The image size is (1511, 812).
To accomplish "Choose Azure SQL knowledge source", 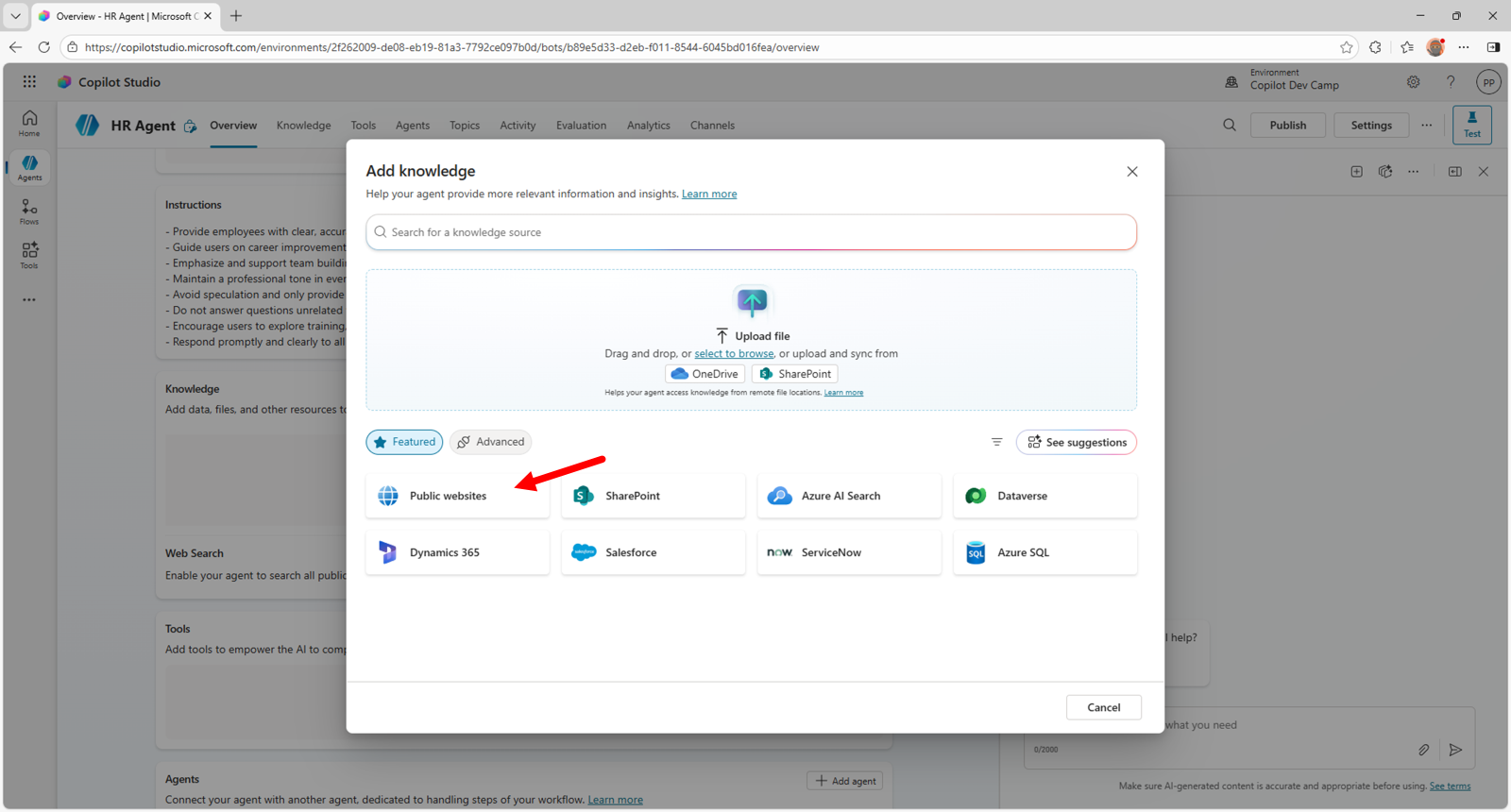I will point(1044,552).
